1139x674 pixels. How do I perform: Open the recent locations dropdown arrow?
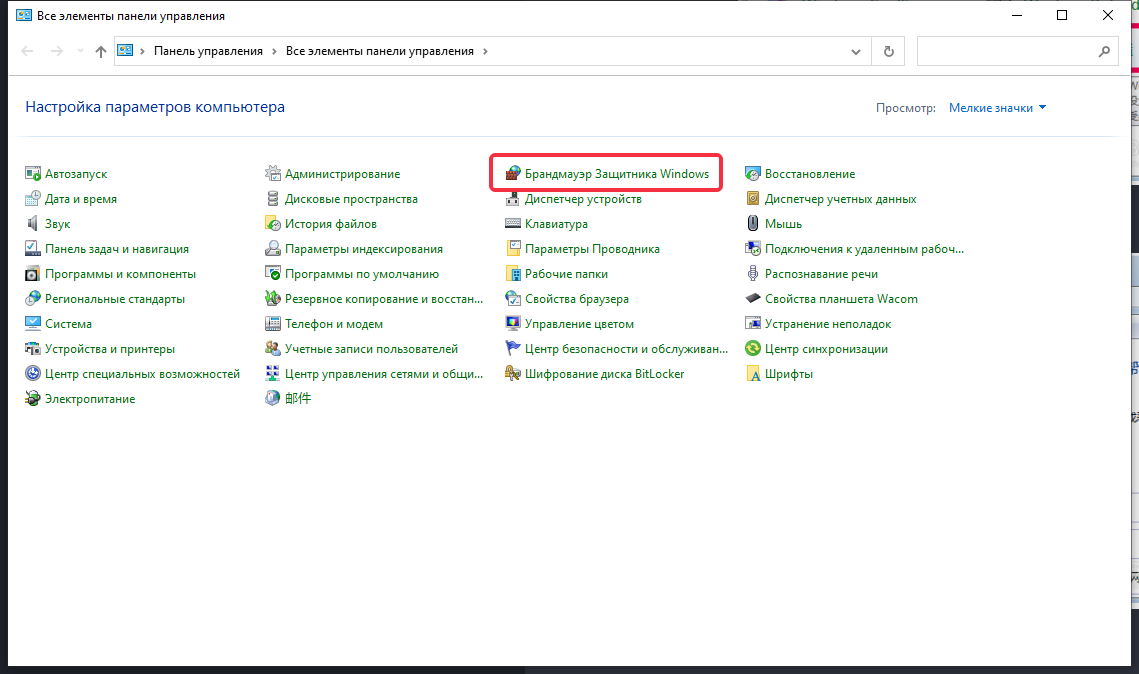click(80, 51)
